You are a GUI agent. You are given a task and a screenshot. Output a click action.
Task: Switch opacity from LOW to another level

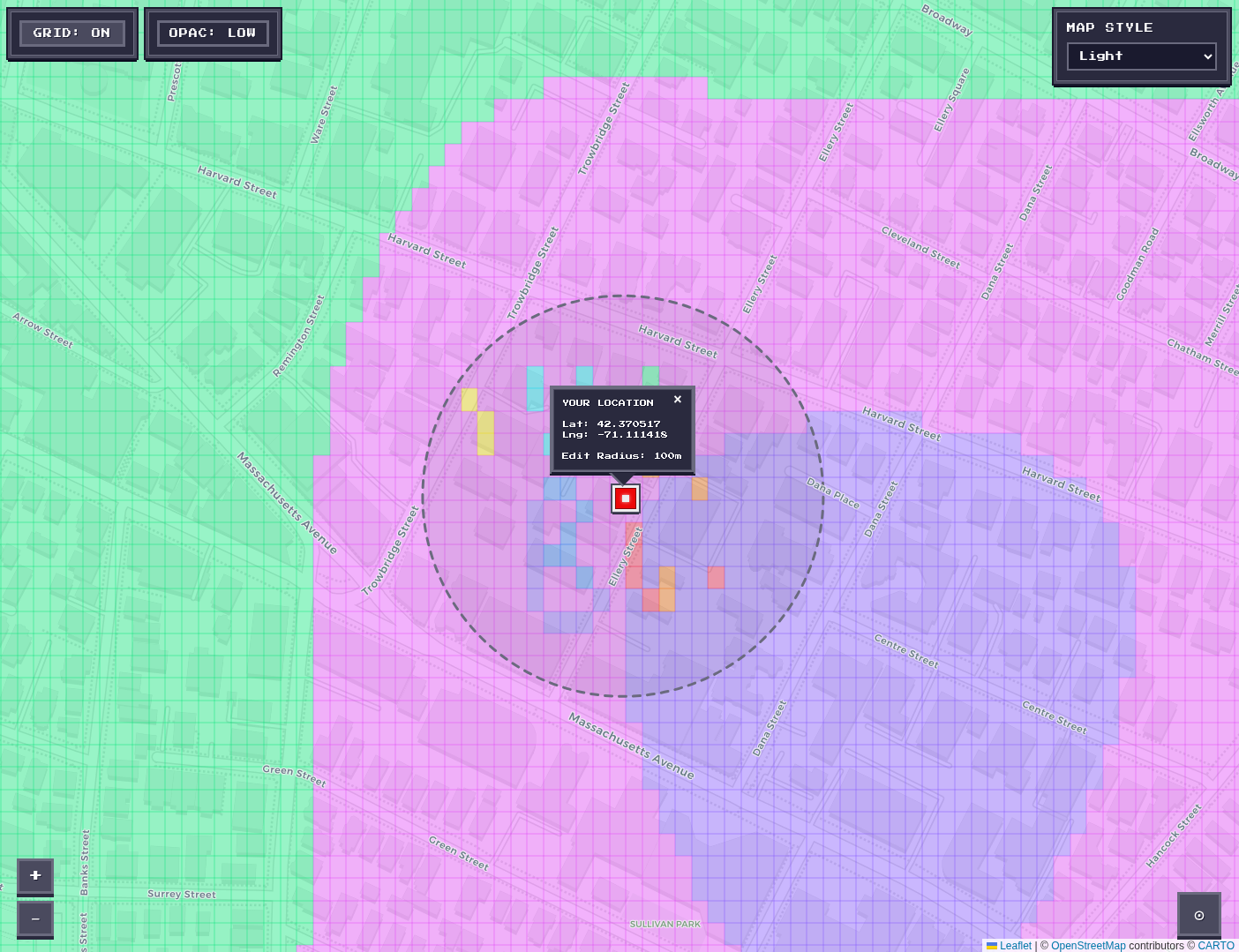(213, 33)
